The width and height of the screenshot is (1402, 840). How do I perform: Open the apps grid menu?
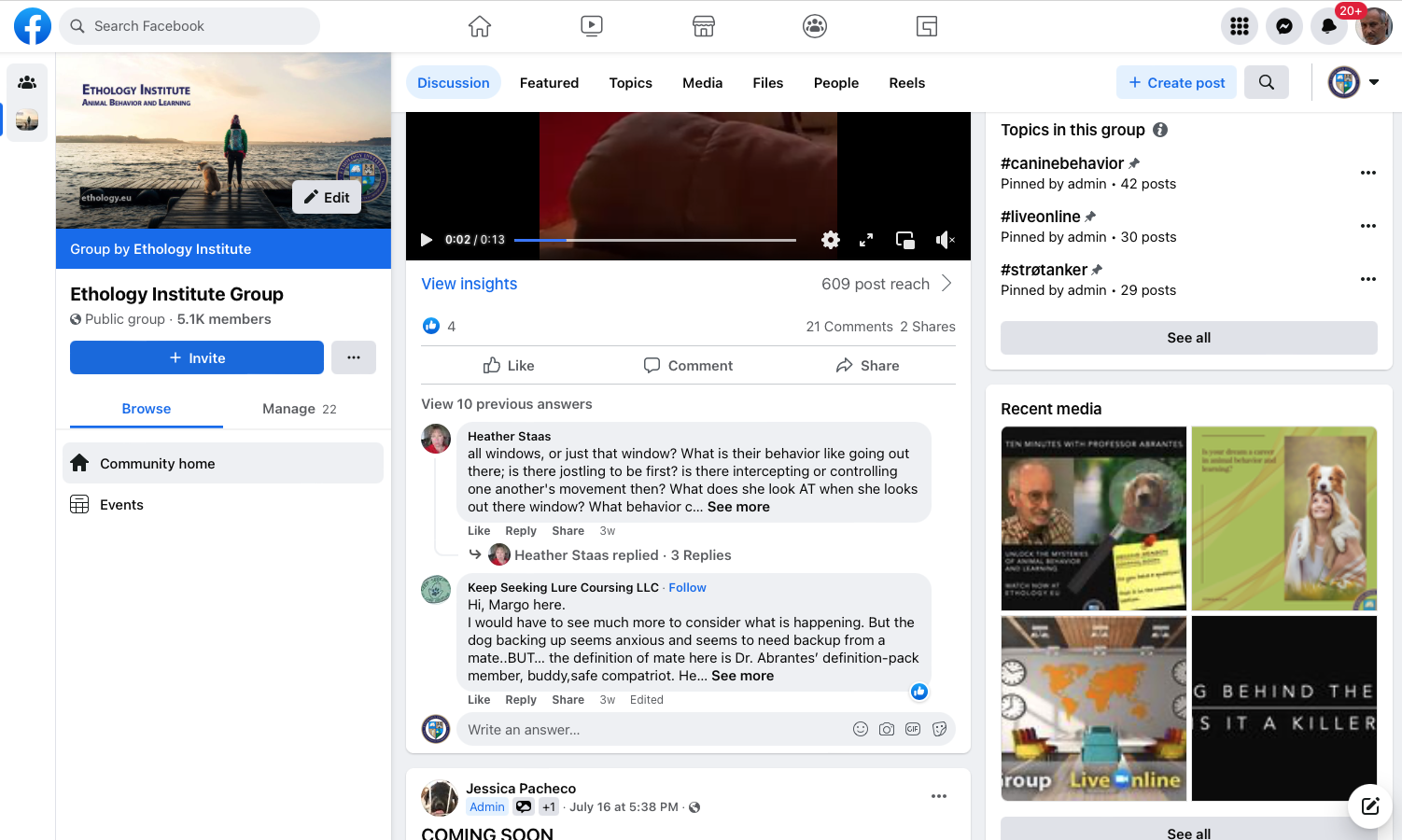[1240, 26]
